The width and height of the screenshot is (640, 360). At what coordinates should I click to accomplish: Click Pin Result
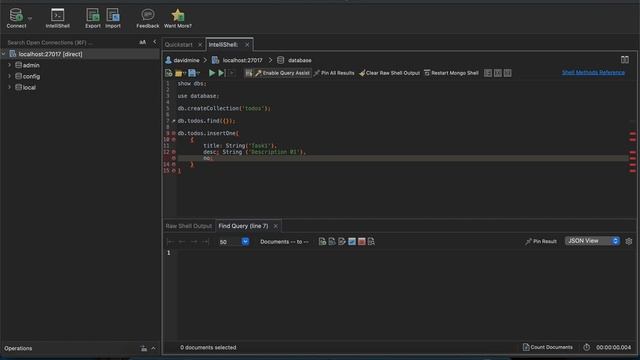(x=541, y=241)
